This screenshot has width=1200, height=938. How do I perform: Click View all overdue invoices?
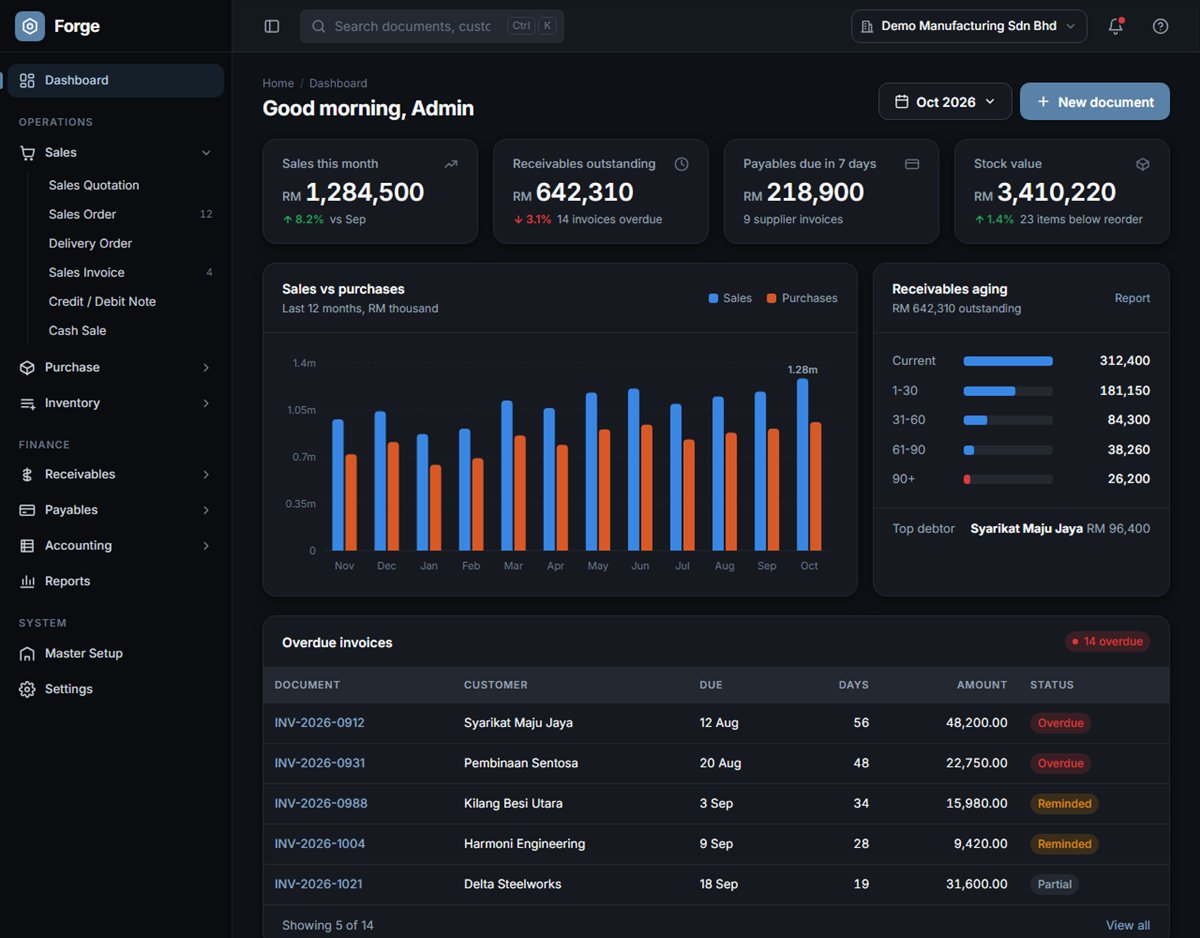tap(1128, 925)
